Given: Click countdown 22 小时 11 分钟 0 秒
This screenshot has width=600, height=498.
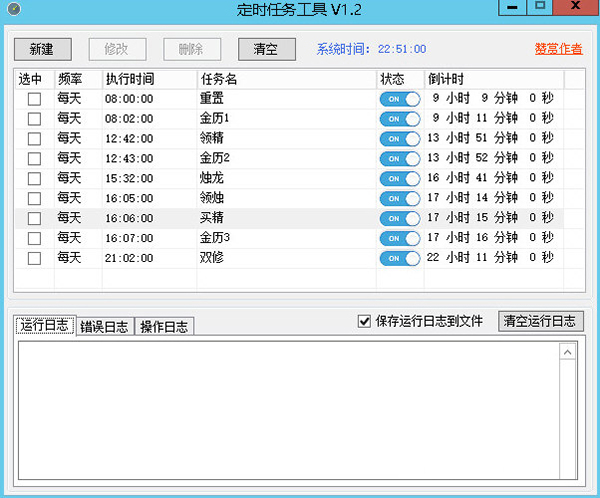Looking at the screenshot, I should tap(490, 258).
